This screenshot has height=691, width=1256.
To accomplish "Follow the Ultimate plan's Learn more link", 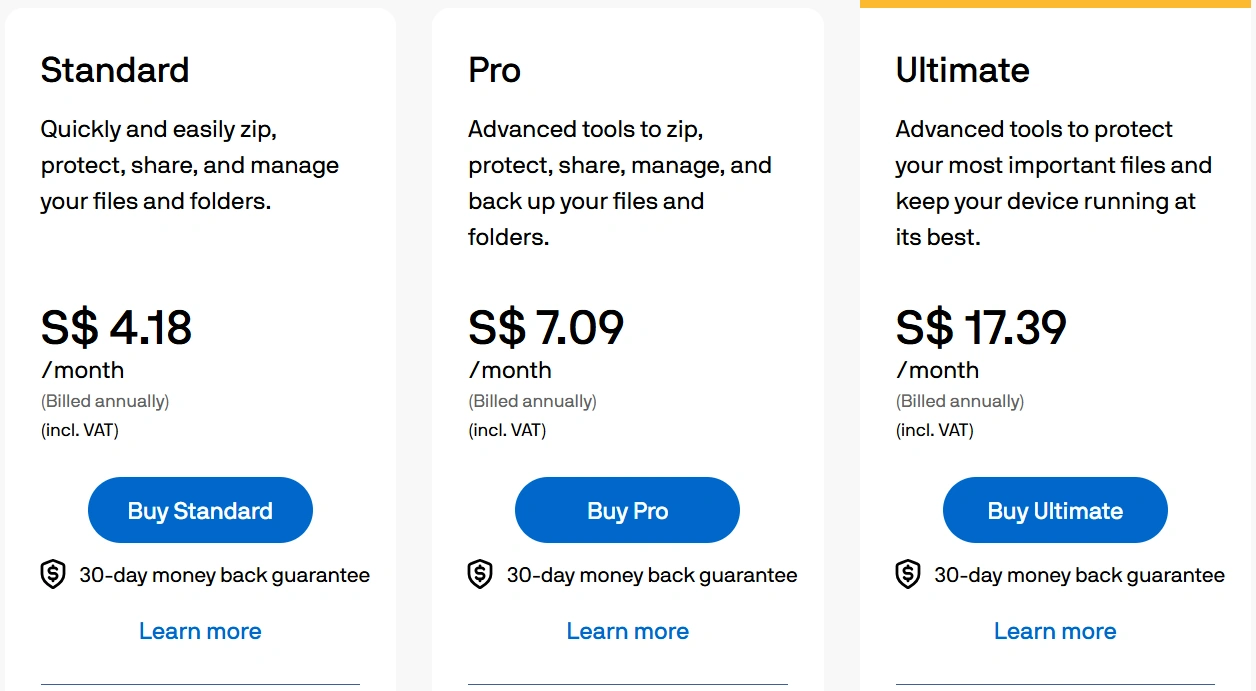I will 1055,631.
